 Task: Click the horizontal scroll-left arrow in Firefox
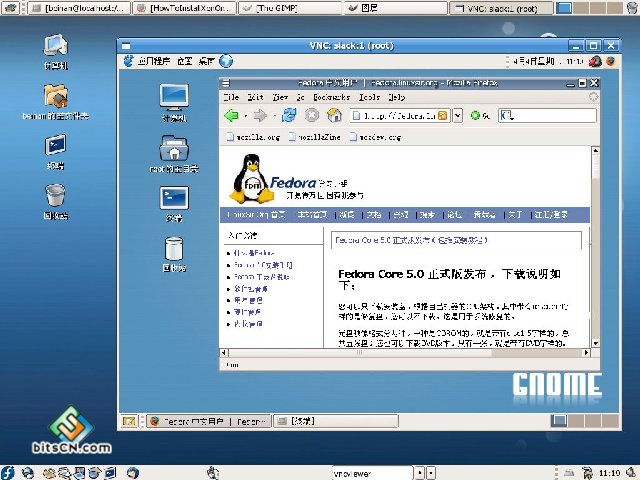[224, 352]
